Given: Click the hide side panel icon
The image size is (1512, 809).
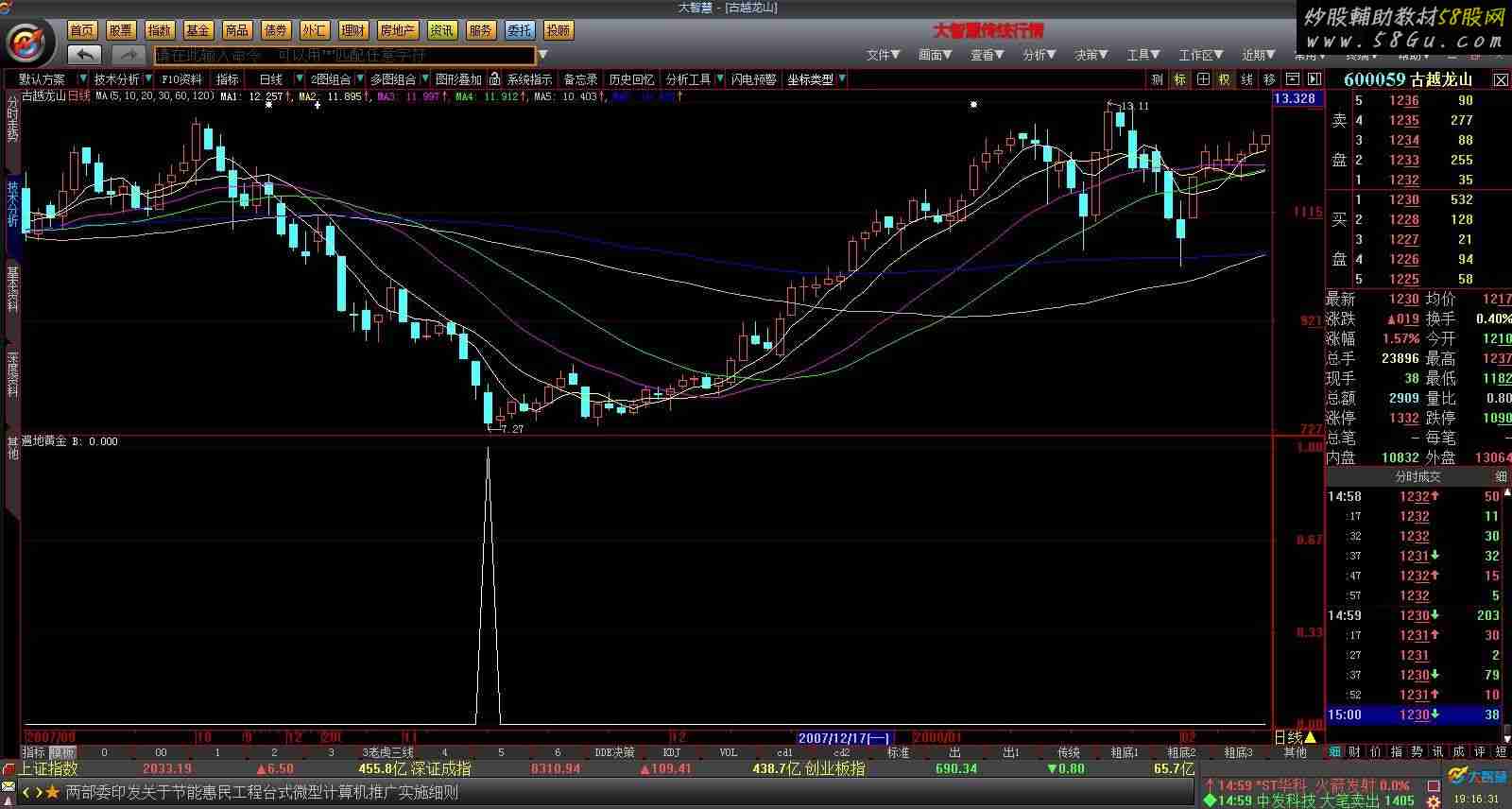Looking at the screenshot, I should (1314, 79).
